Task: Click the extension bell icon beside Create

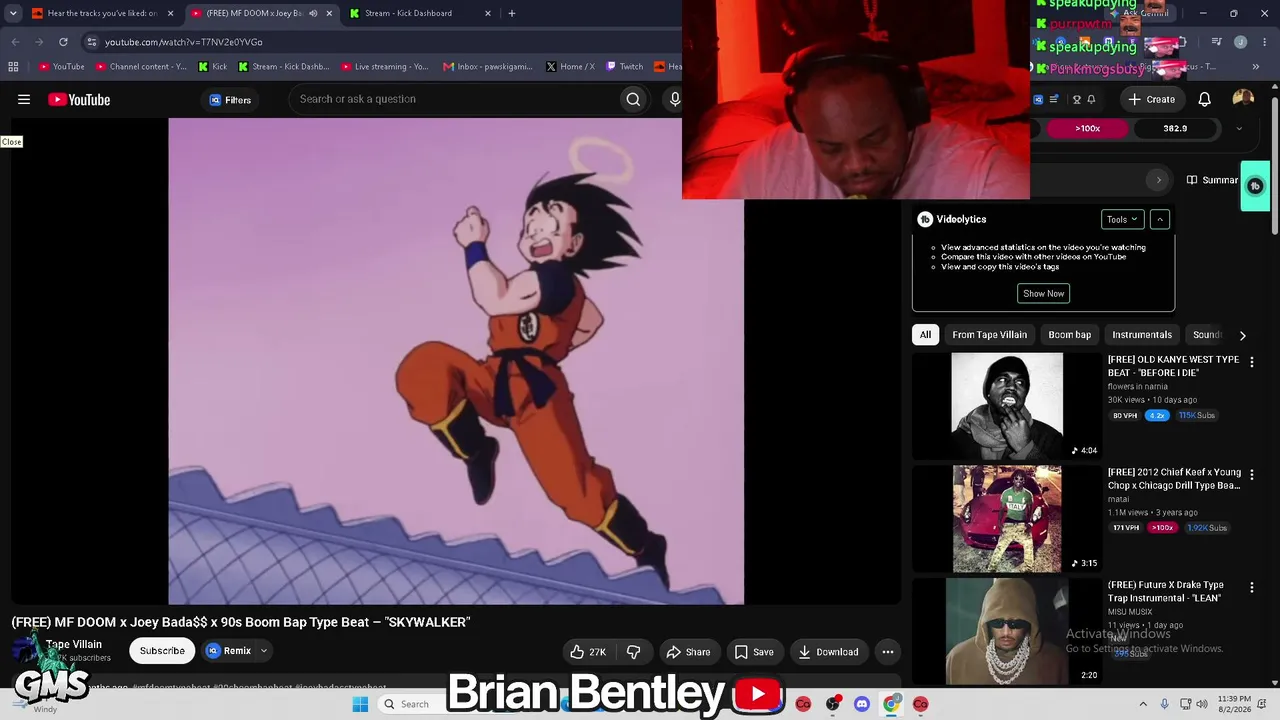Action: (1091, 99)
